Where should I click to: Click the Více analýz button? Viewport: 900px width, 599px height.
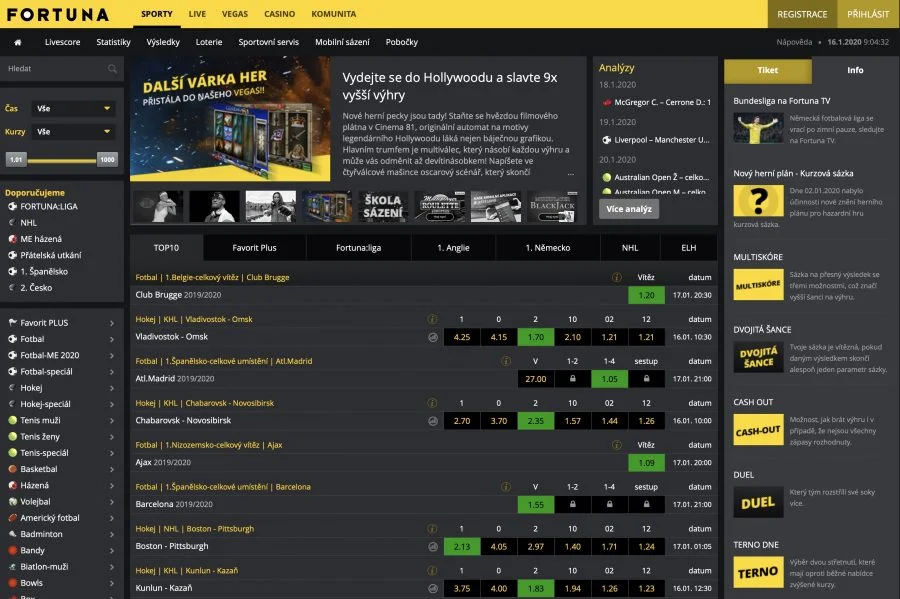coord(629,209)
